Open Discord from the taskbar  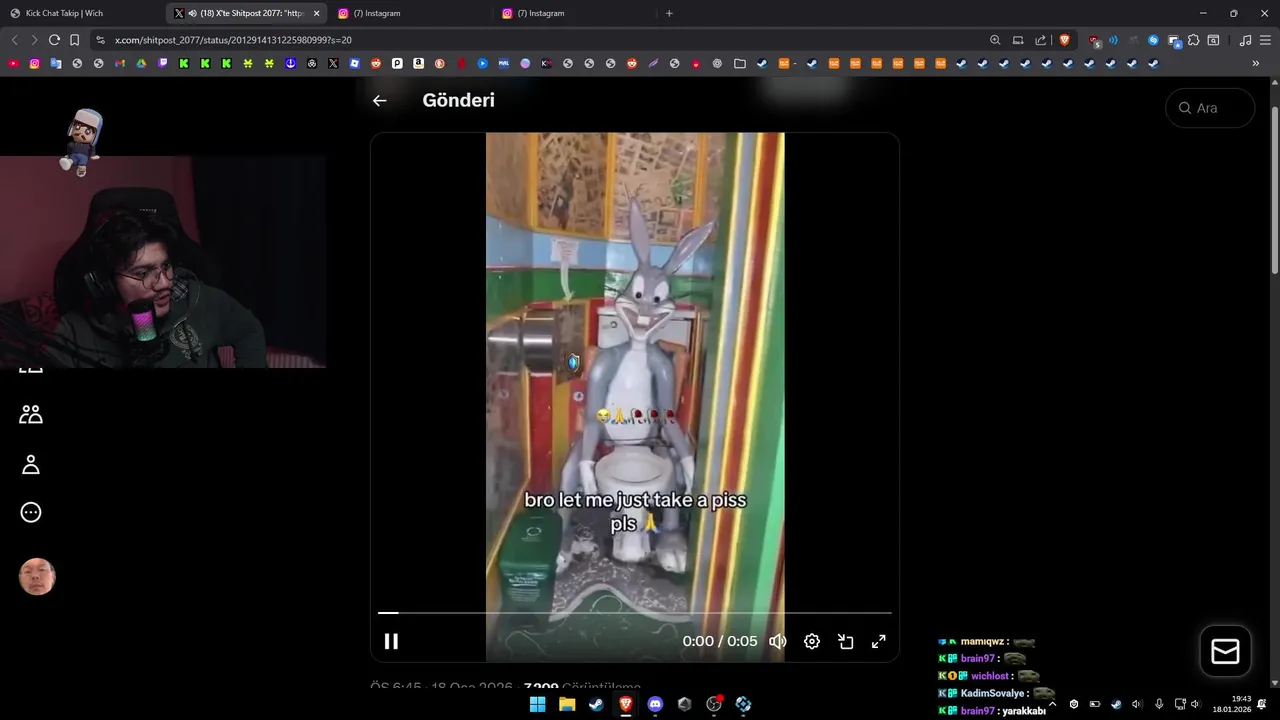click(655, 704)
